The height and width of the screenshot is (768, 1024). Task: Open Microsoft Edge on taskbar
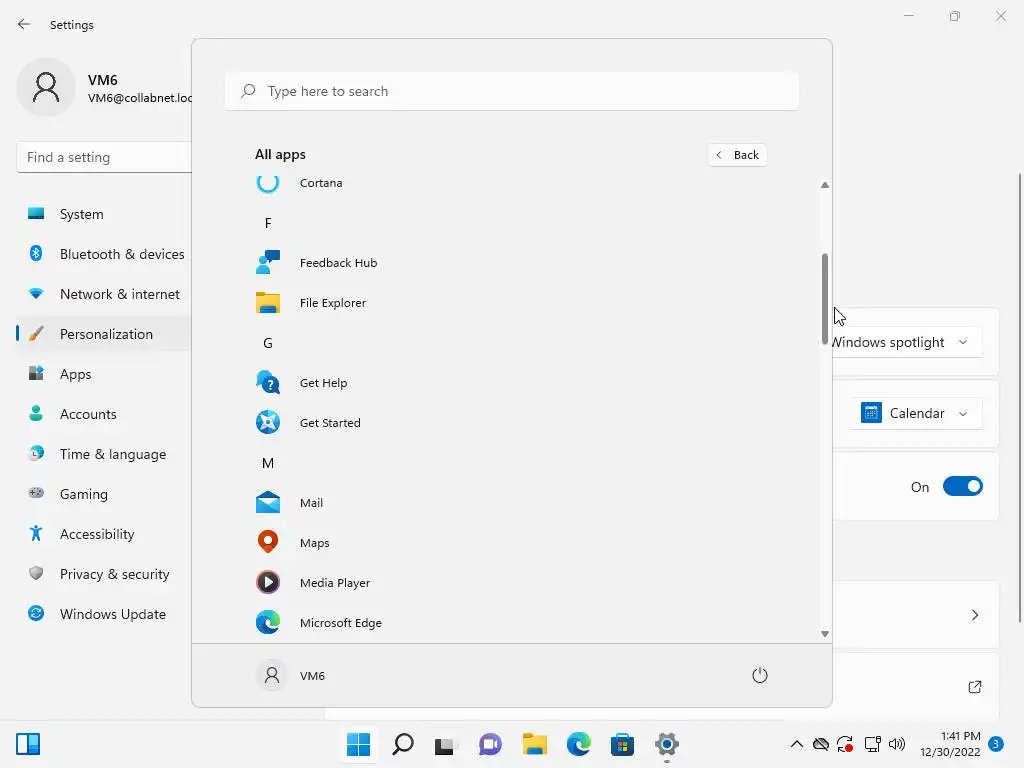pyautogui.click(x=579, y=744)
